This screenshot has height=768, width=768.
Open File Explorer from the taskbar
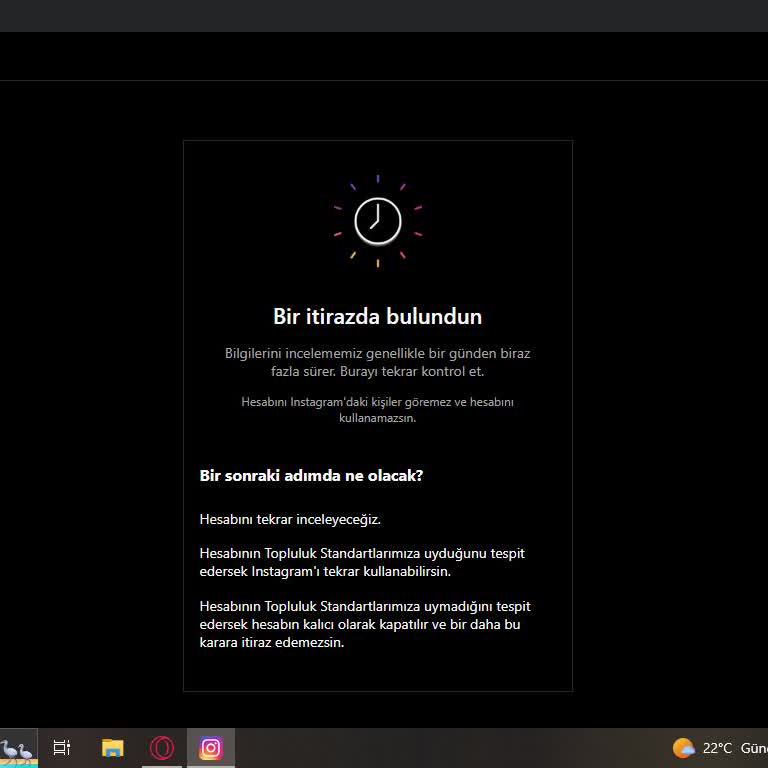point(113,748)
